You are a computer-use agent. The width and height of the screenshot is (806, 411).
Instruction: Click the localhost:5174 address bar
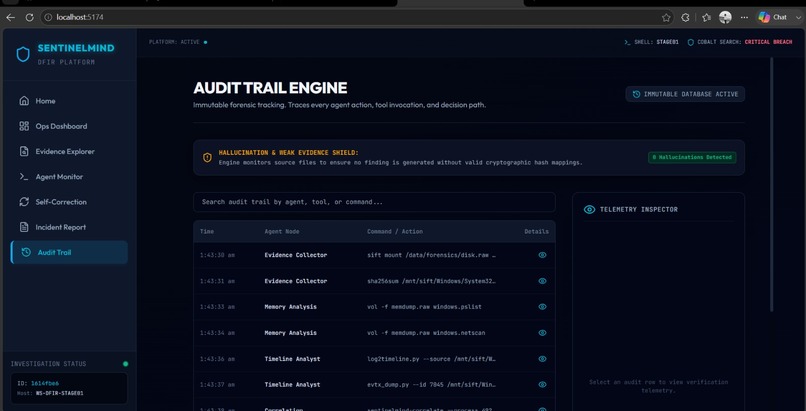[x=356, y=17]
